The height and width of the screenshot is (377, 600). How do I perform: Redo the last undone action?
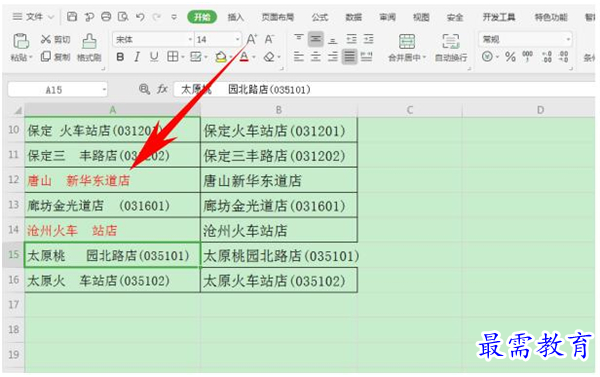tap(157, 17)
